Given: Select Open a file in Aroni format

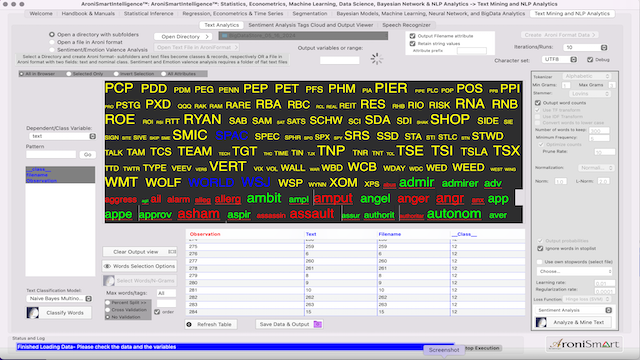Looking at the screenshot, I should [x=52, y=42].
